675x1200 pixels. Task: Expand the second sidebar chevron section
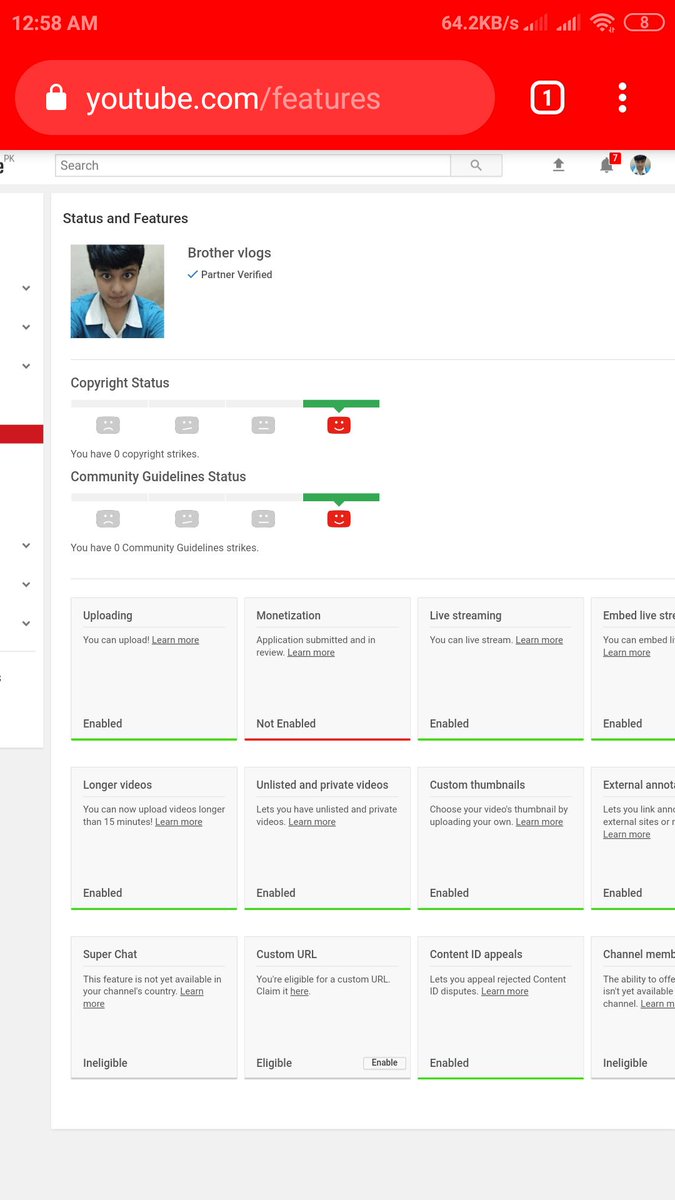point(26,327)
